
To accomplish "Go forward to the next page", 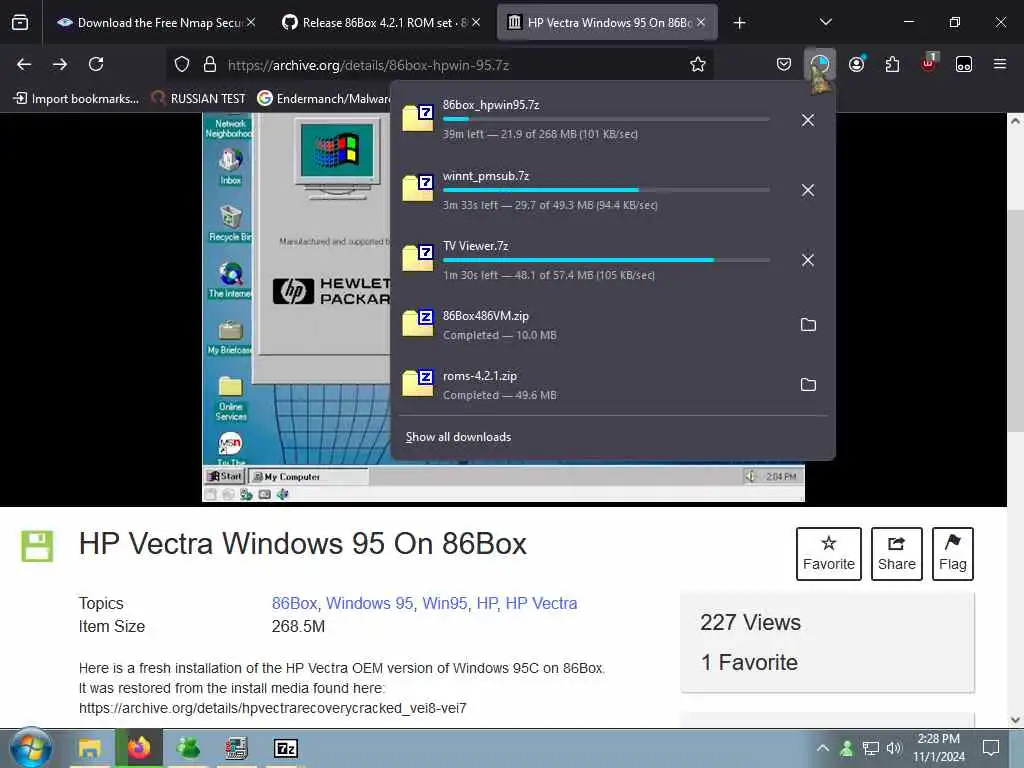I will point(60,64).
